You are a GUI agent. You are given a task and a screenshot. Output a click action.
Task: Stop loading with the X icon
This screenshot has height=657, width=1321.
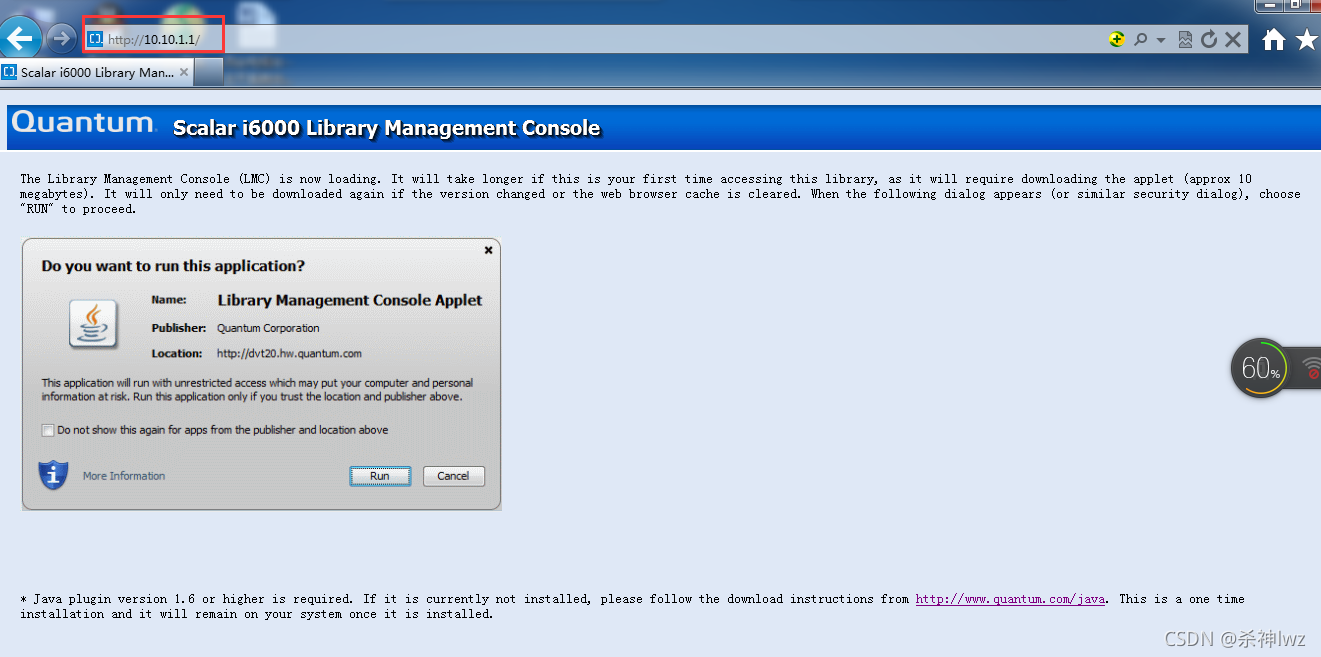point(1233,39)
